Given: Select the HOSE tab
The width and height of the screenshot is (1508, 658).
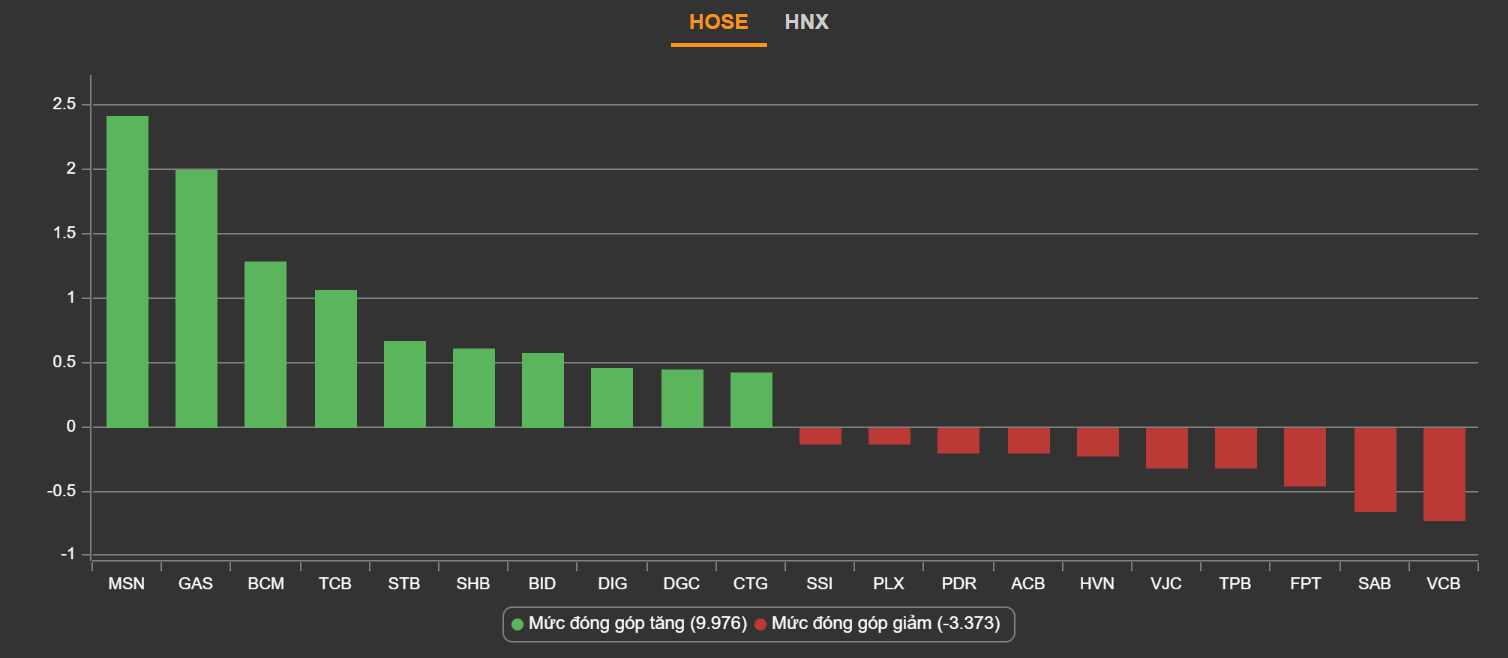Looking at the screenshot, I should (718, 22).
